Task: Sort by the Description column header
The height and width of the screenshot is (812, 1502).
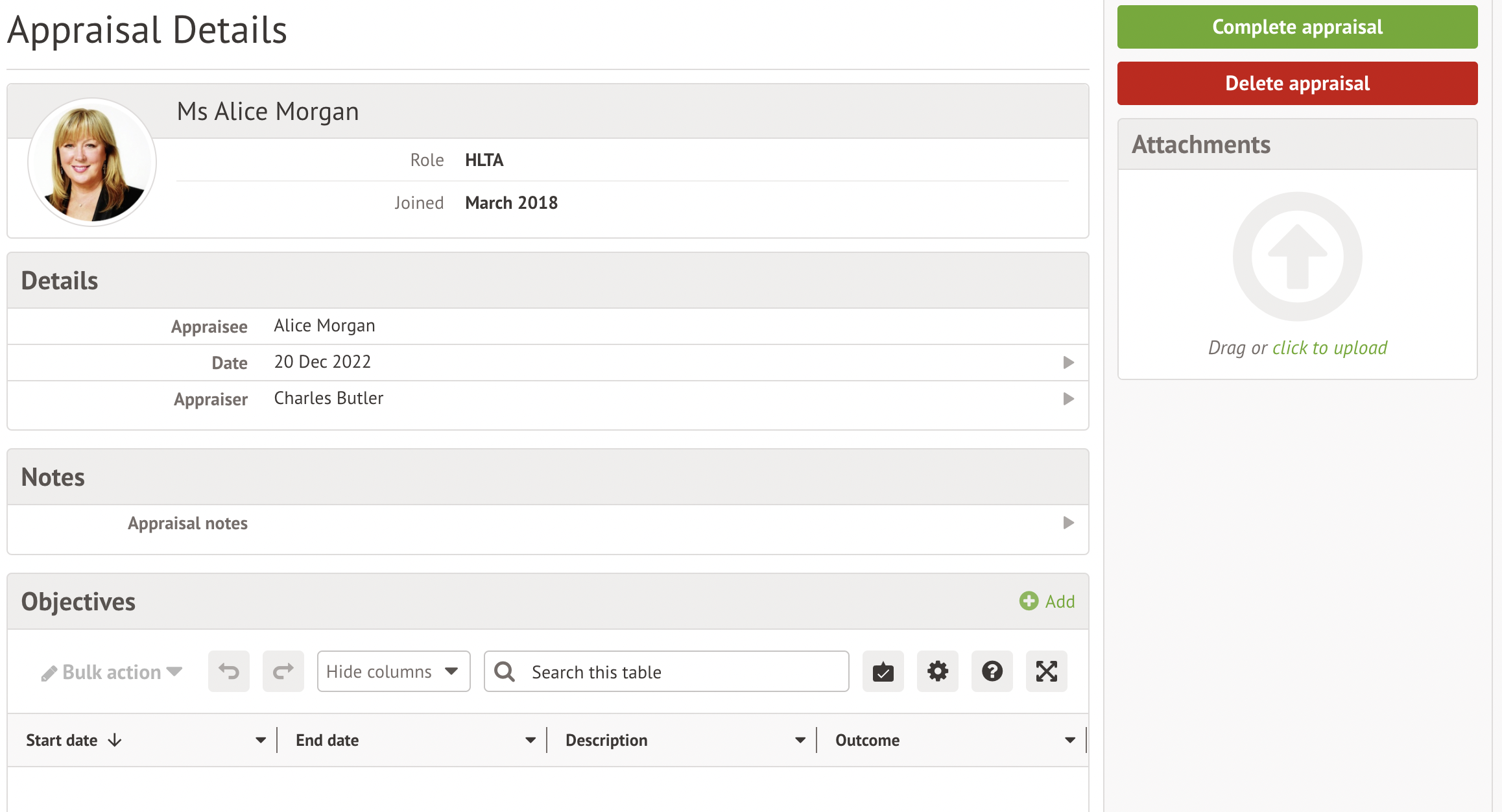Action: pyautogui.click(x=606, y=741)
